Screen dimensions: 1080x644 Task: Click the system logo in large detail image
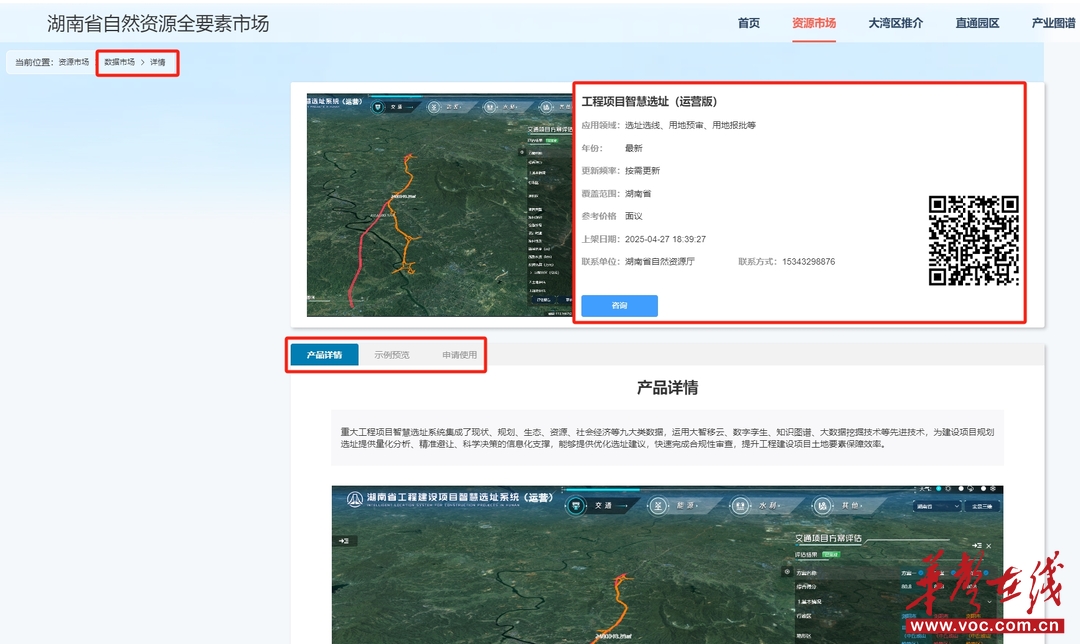coord(354,499)
